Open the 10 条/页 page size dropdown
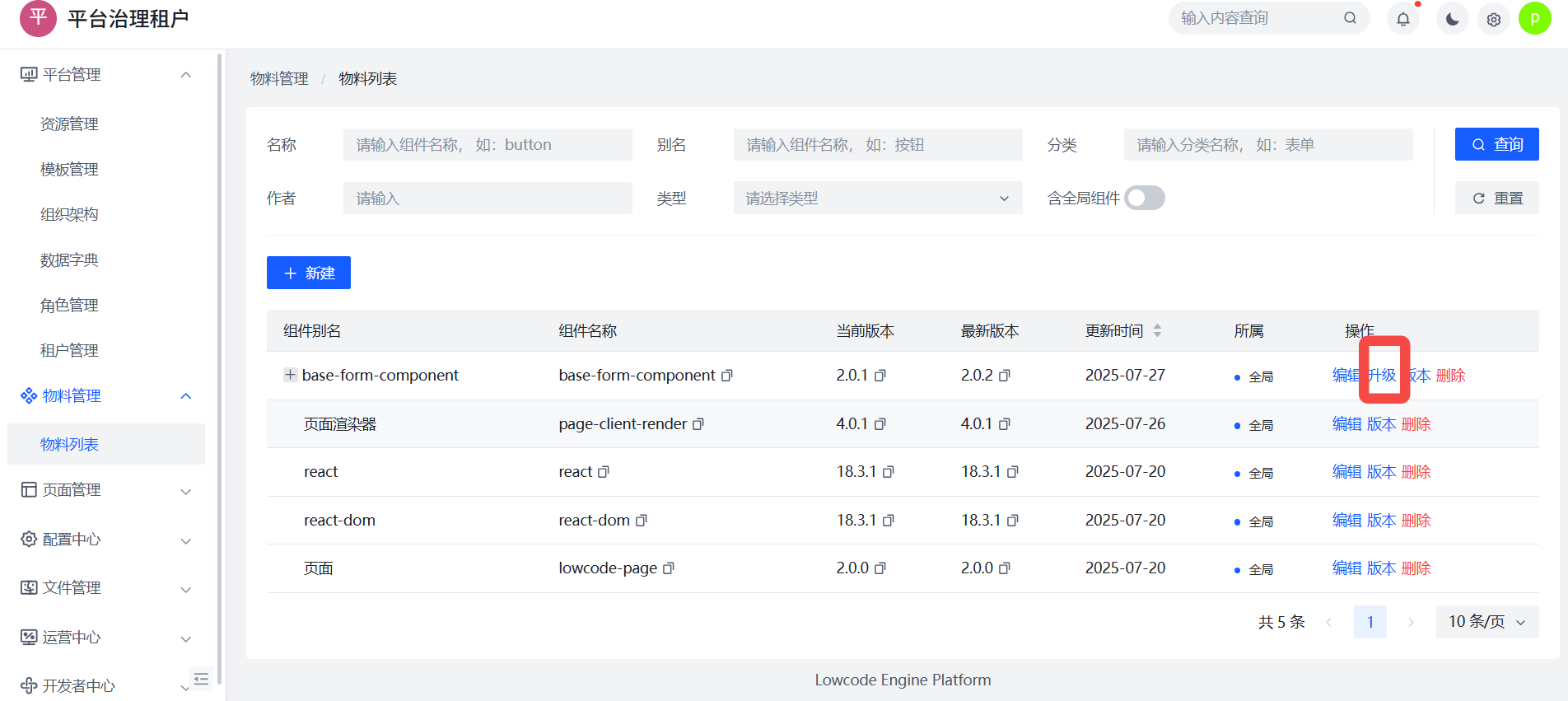Image resolution: width=1568 pixels, height=701 pixels. click(x=1486, y=622)
